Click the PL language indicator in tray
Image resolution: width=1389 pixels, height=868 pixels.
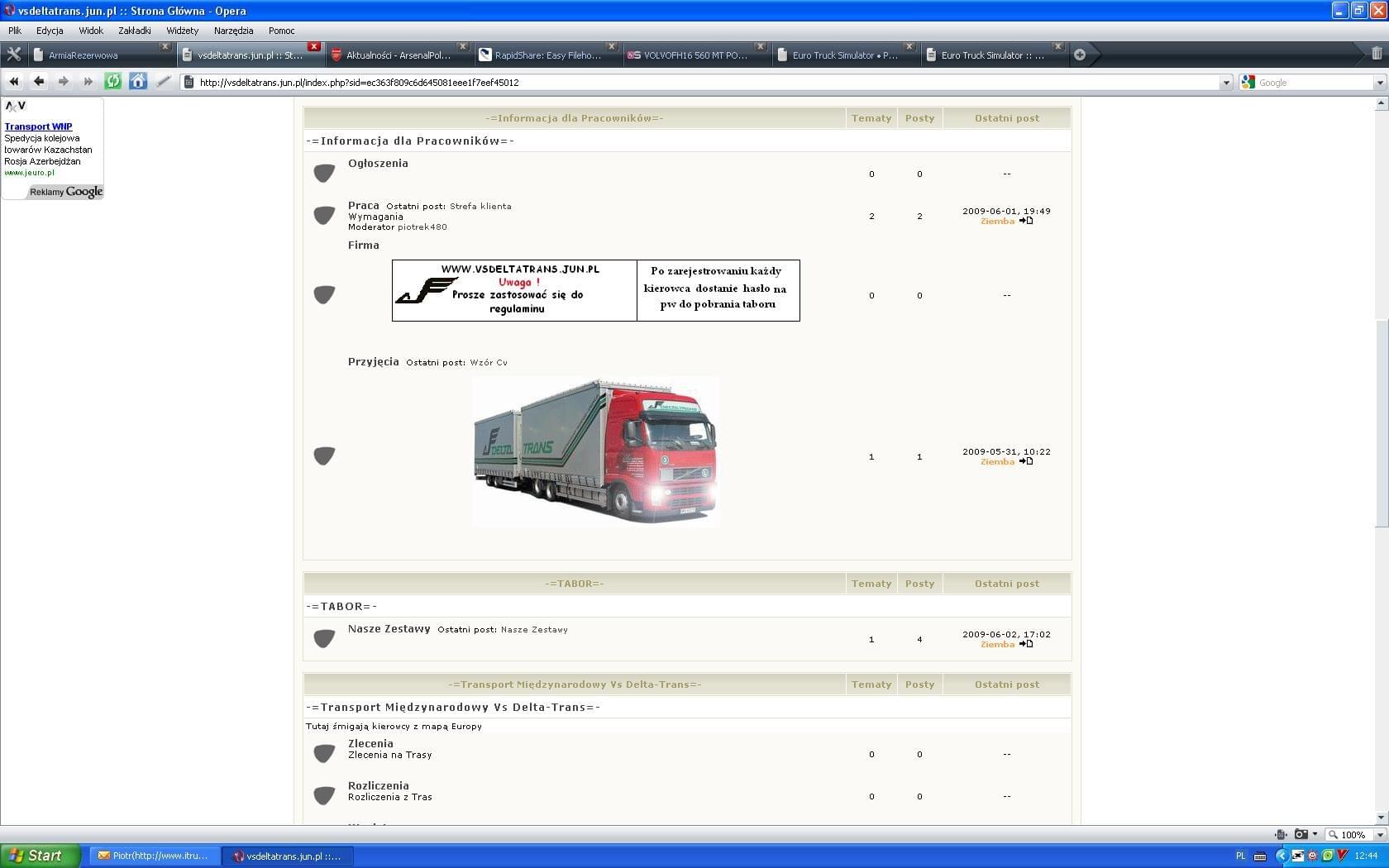[x=1240, y=856]
